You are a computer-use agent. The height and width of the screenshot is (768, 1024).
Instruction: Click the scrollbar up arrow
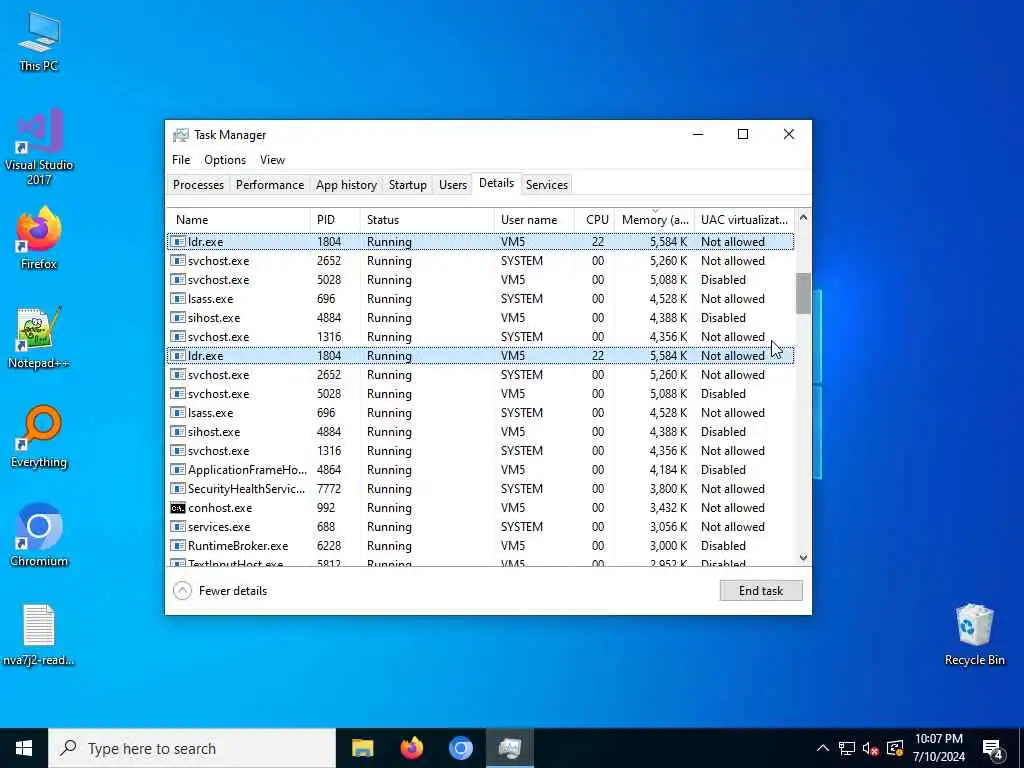coord(803,217)
